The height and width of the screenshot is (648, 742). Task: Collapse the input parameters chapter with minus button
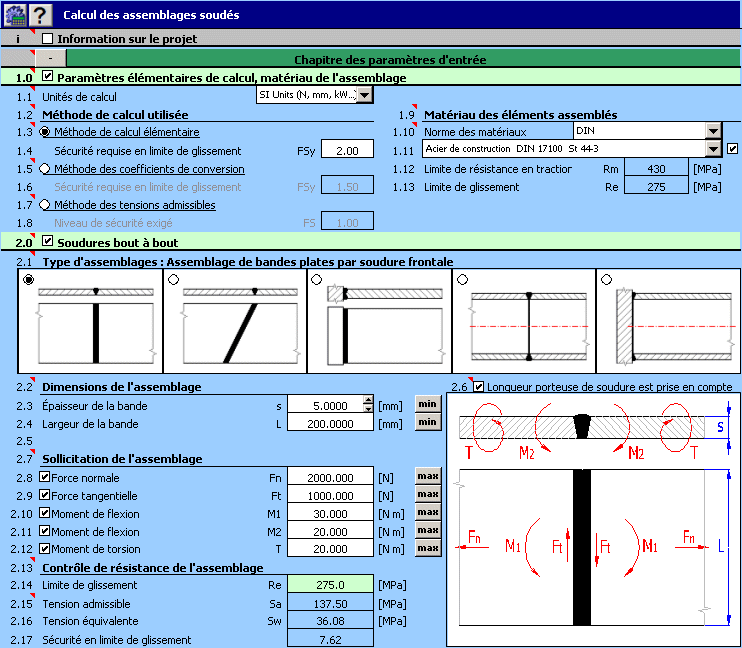click(x=50, y=59)
